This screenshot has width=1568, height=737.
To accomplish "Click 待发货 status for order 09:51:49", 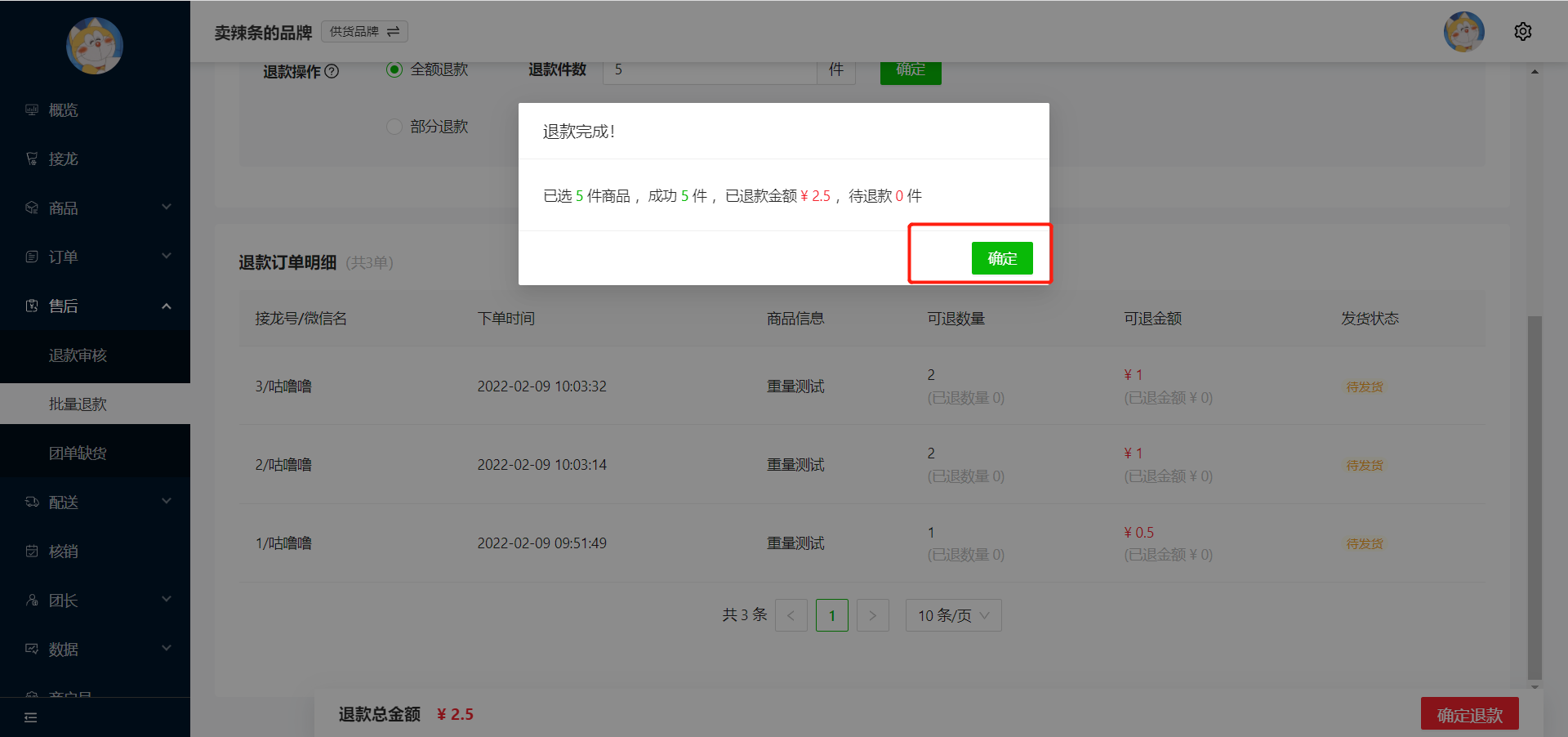I will (1365, 543).
